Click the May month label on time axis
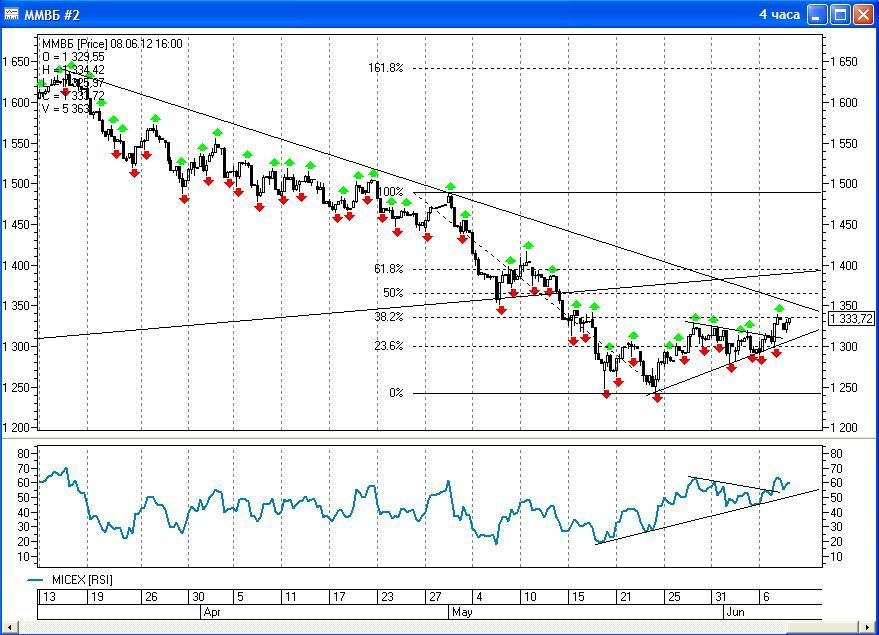Screen dimensions: 879x635 462,612
